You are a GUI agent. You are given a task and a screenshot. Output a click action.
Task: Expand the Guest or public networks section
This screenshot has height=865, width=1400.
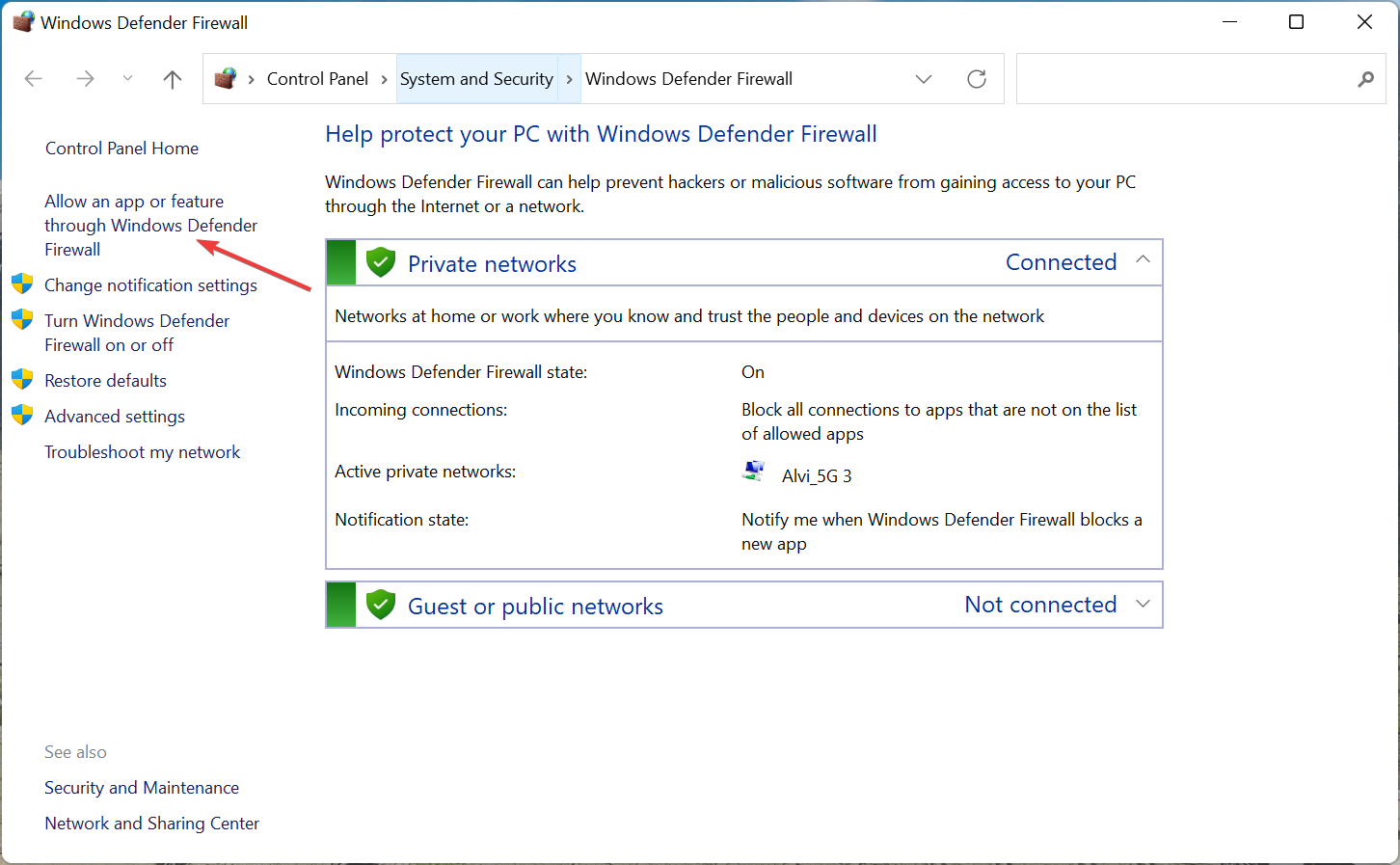coord(1144,604)
